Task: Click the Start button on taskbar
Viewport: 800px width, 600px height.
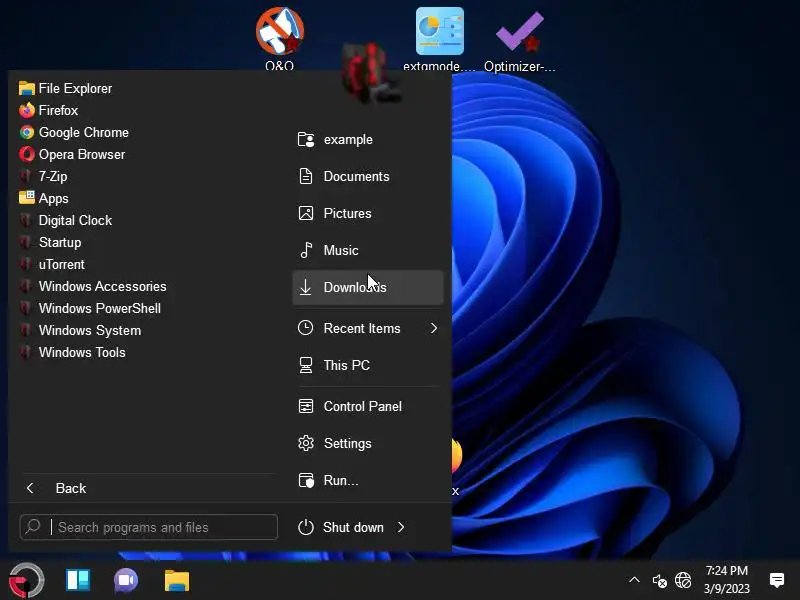Action: pos(27,580)
